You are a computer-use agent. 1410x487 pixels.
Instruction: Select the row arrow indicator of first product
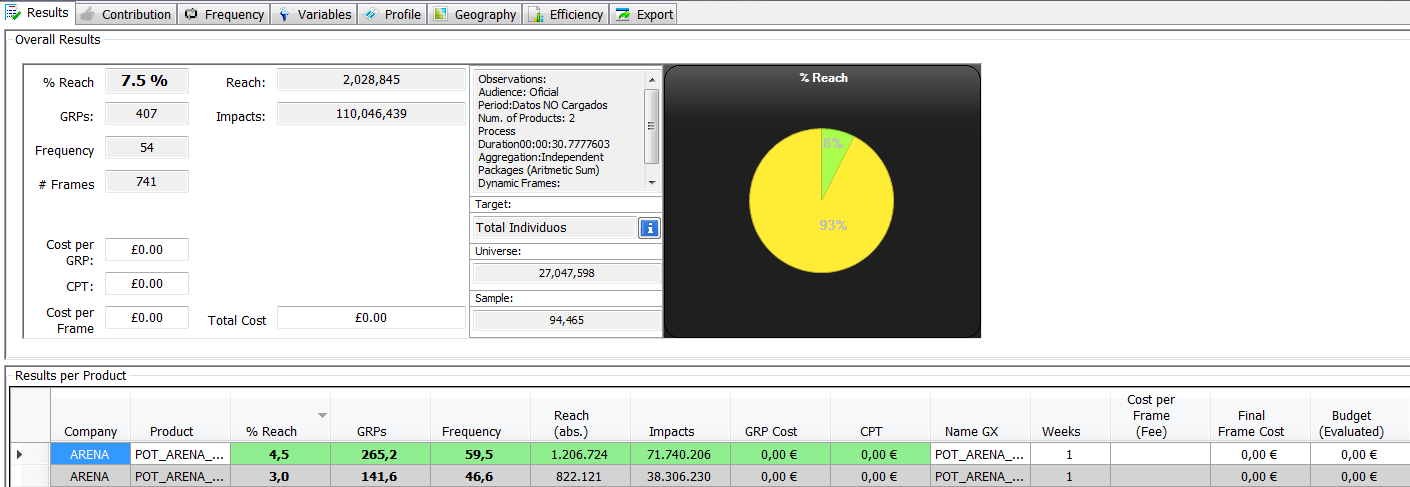pos(20,455)
